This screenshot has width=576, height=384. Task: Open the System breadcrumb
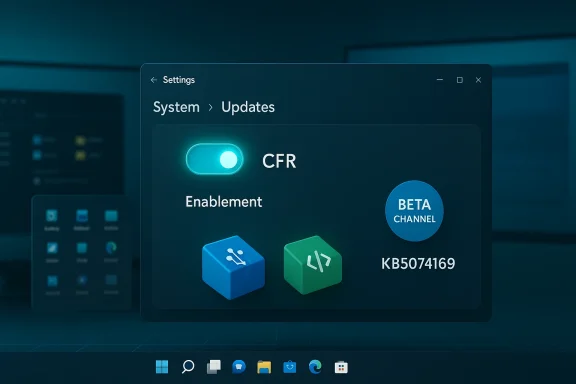176,107
